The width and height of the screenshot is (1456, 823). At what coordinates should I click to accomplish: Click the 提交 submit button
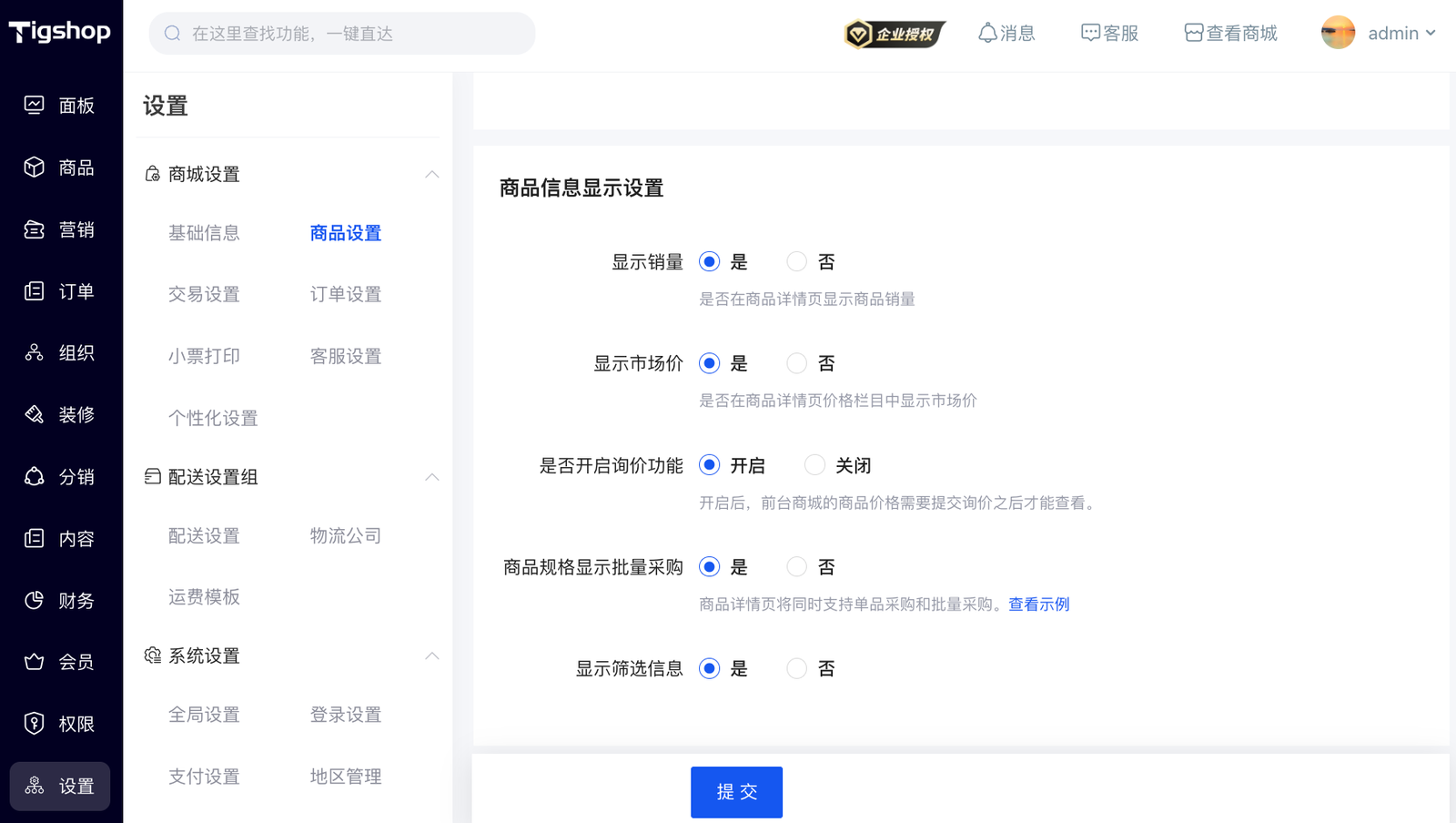pos(736,792)
